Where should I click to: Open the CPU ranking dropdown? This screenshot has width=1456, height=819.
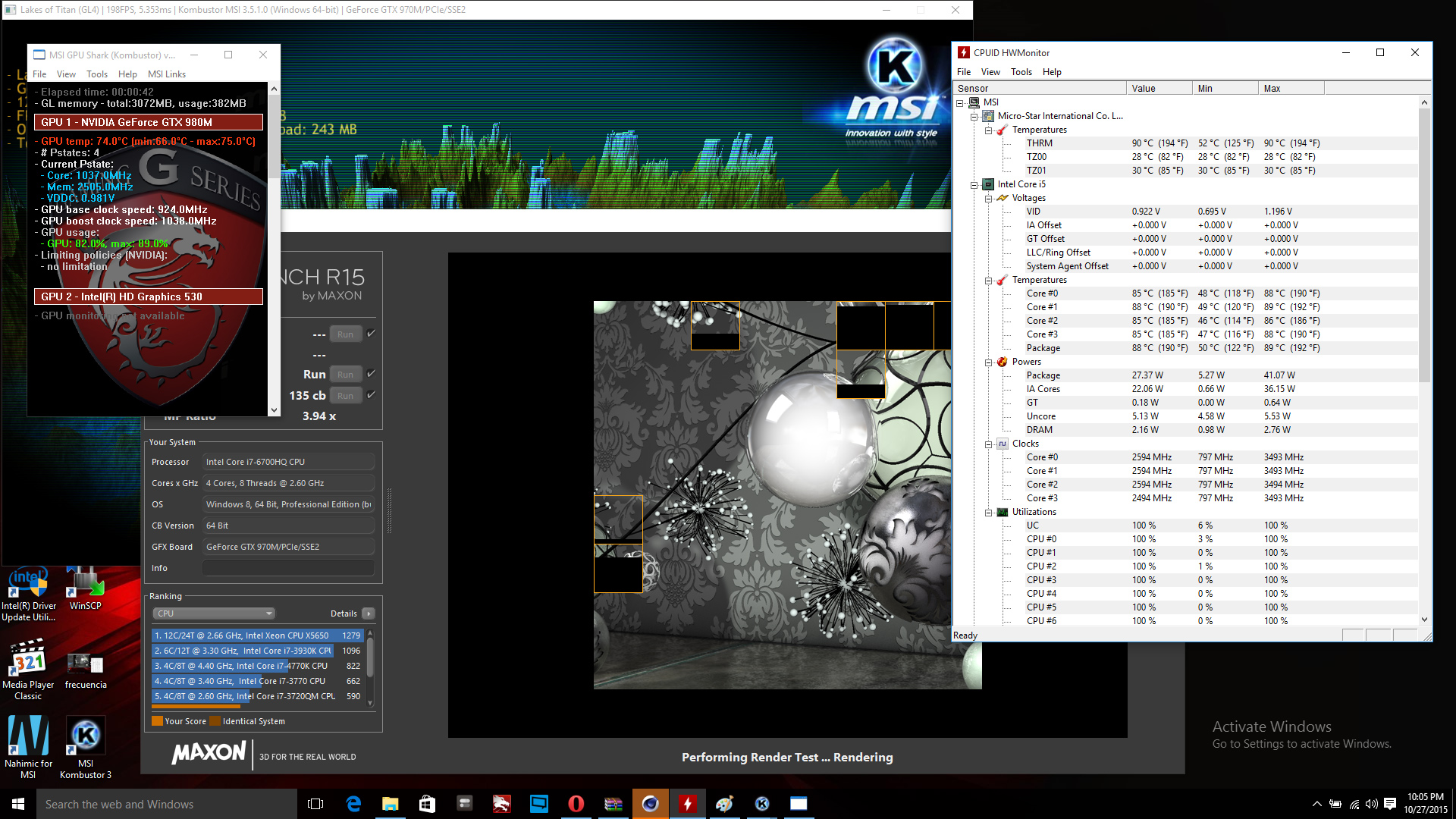214,613
